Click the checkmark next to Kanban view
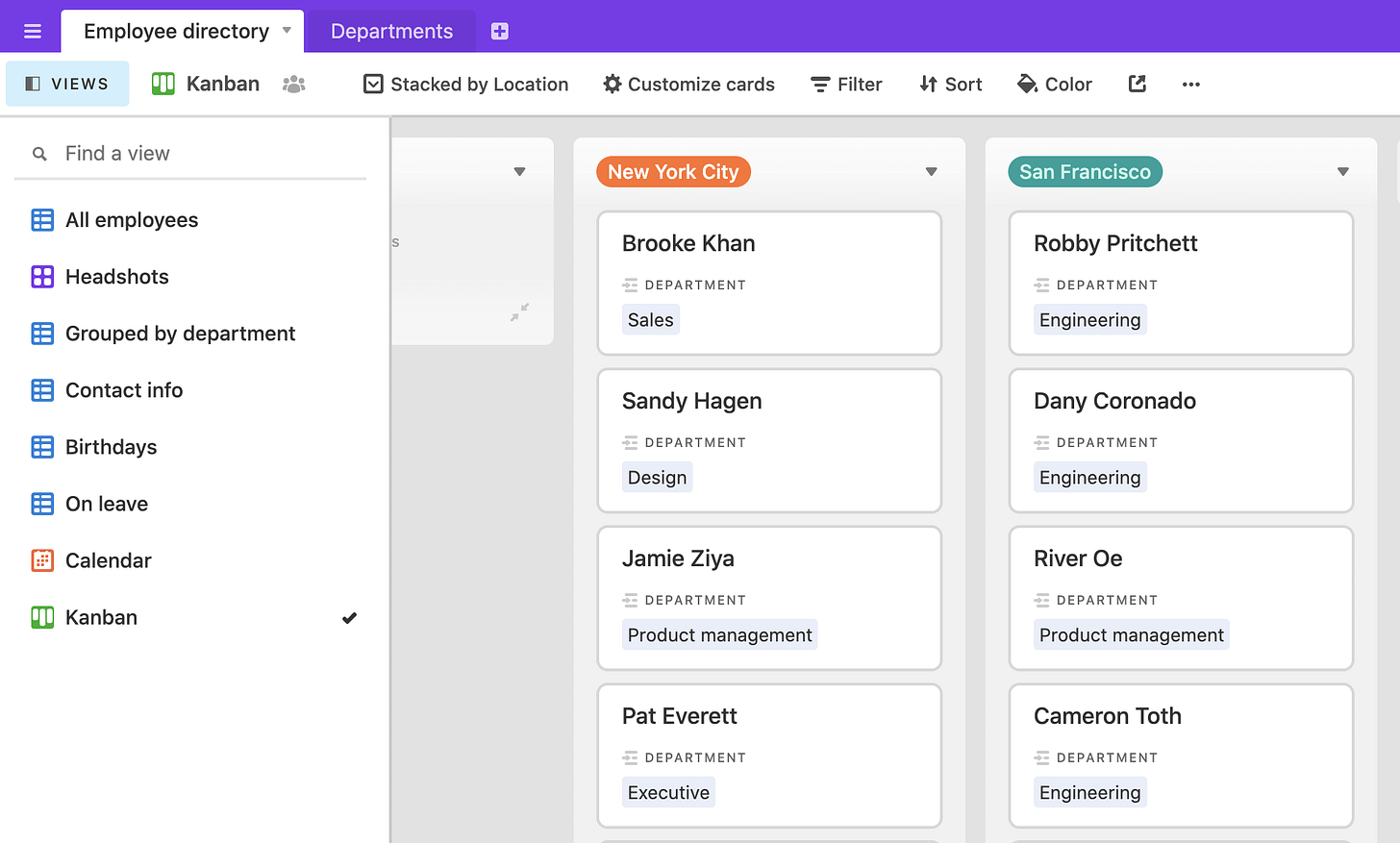Viewport: 1400px width, 843px height. coord(349,617)
